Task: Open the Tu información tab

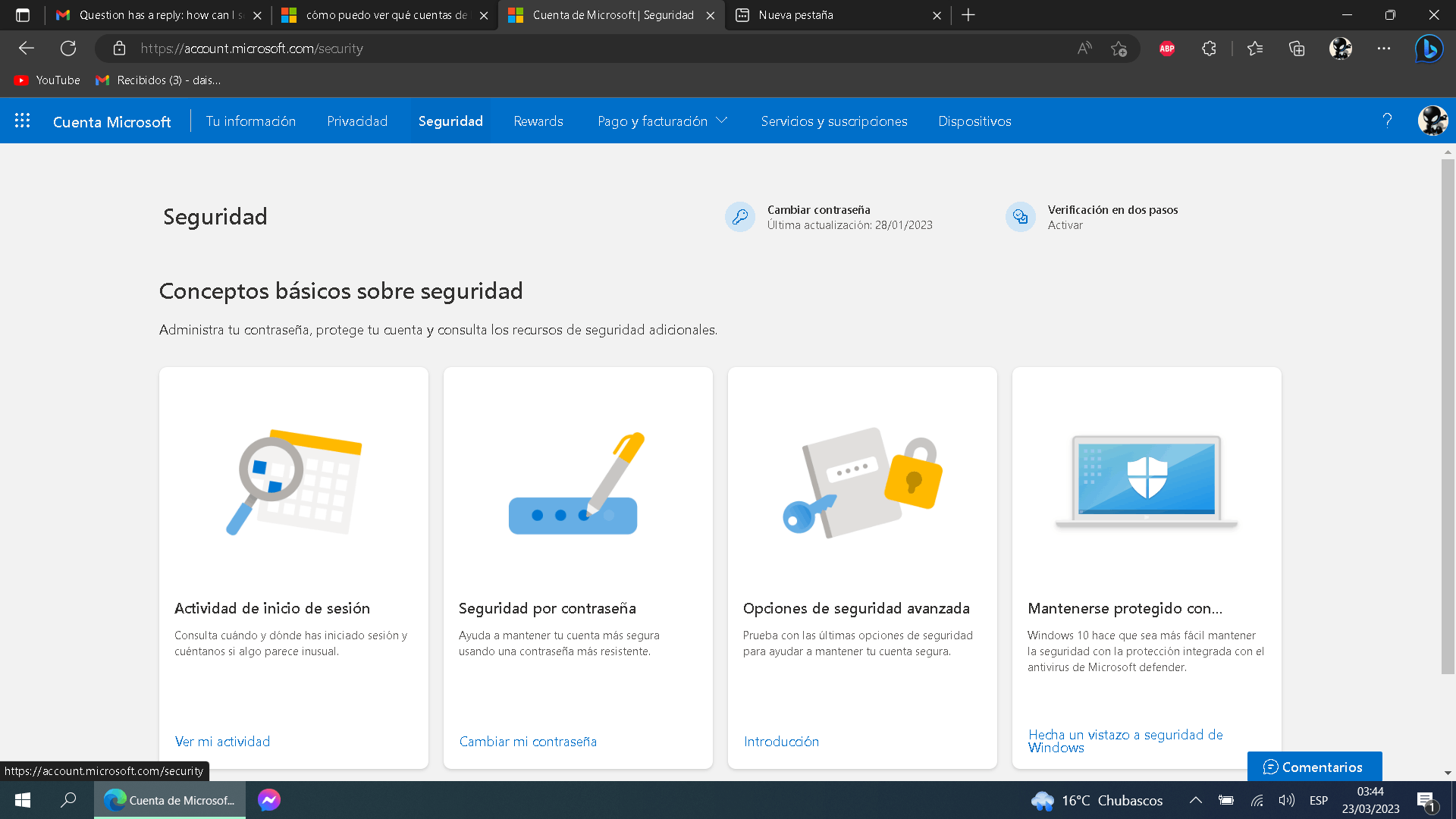Action: (x=251, y=121)
